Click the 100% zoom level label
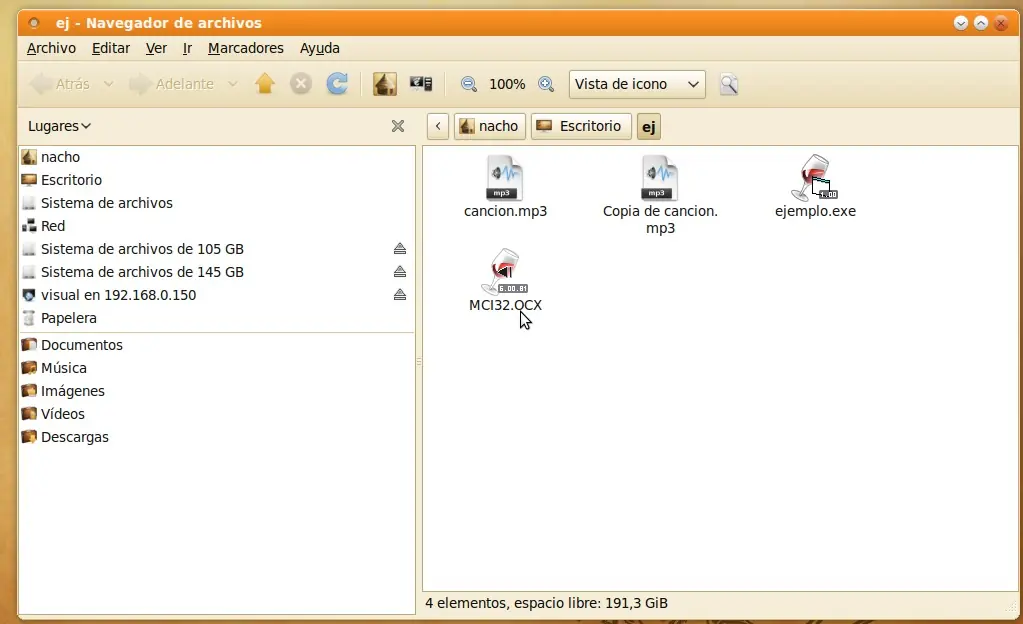1023x624 pixels. pyautogui.click(x=507, y=84)
